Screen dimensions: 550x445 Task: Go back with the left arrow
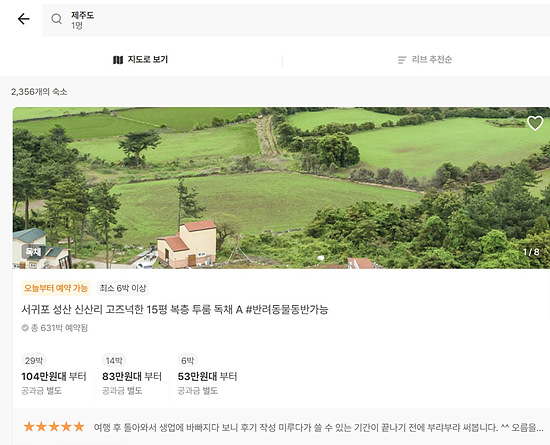point(24,19)
